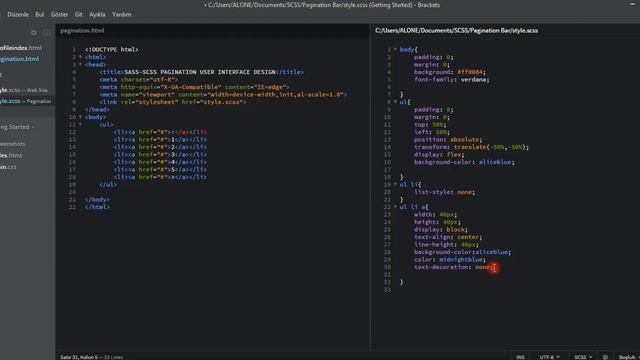The image size is (640, 360).
Task: Click the list item containing 3
Action: (160, 154)
